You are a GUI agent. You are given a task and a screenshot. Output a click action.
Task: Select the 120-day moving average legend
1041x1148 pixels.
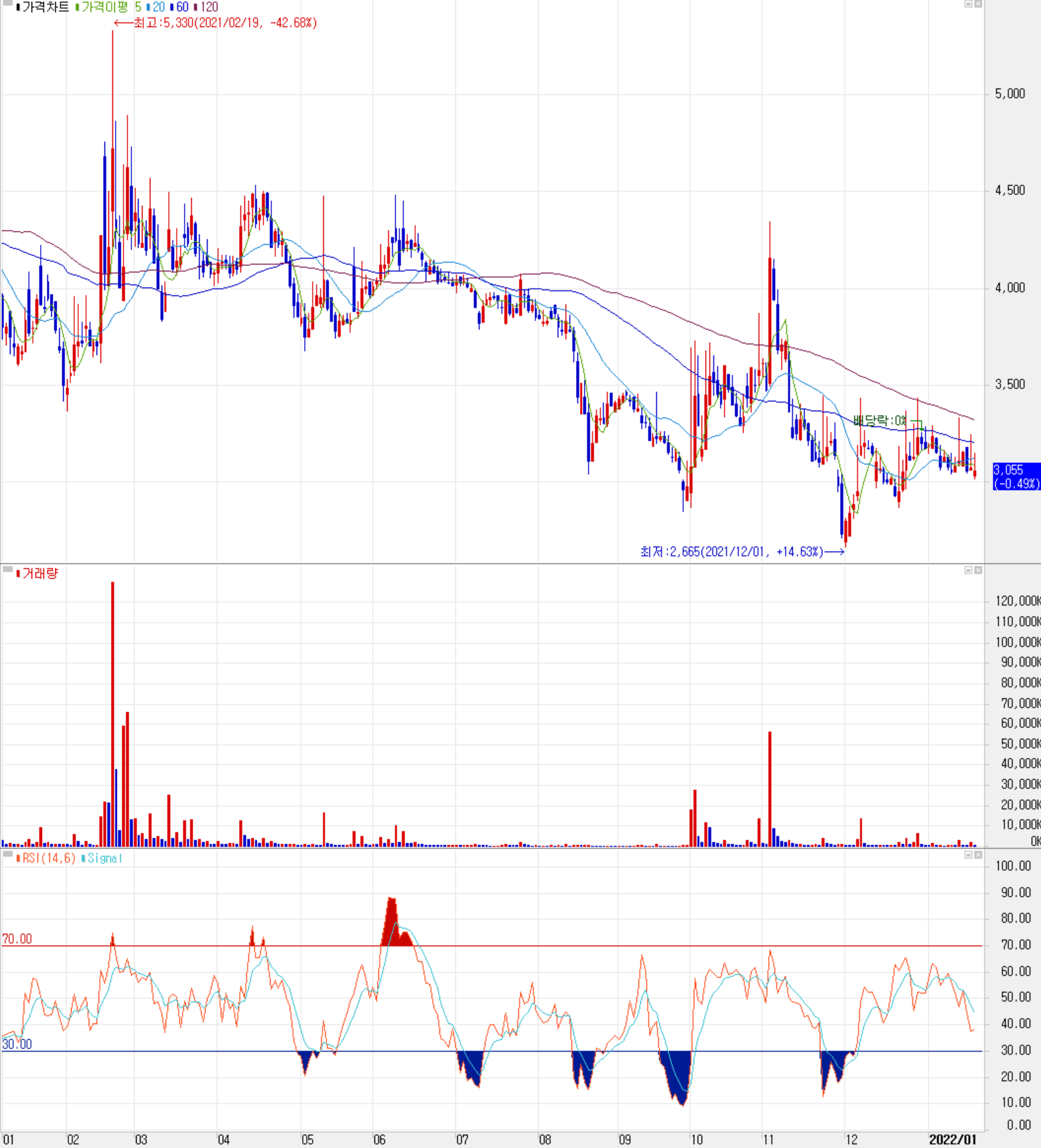click(206, 7)
